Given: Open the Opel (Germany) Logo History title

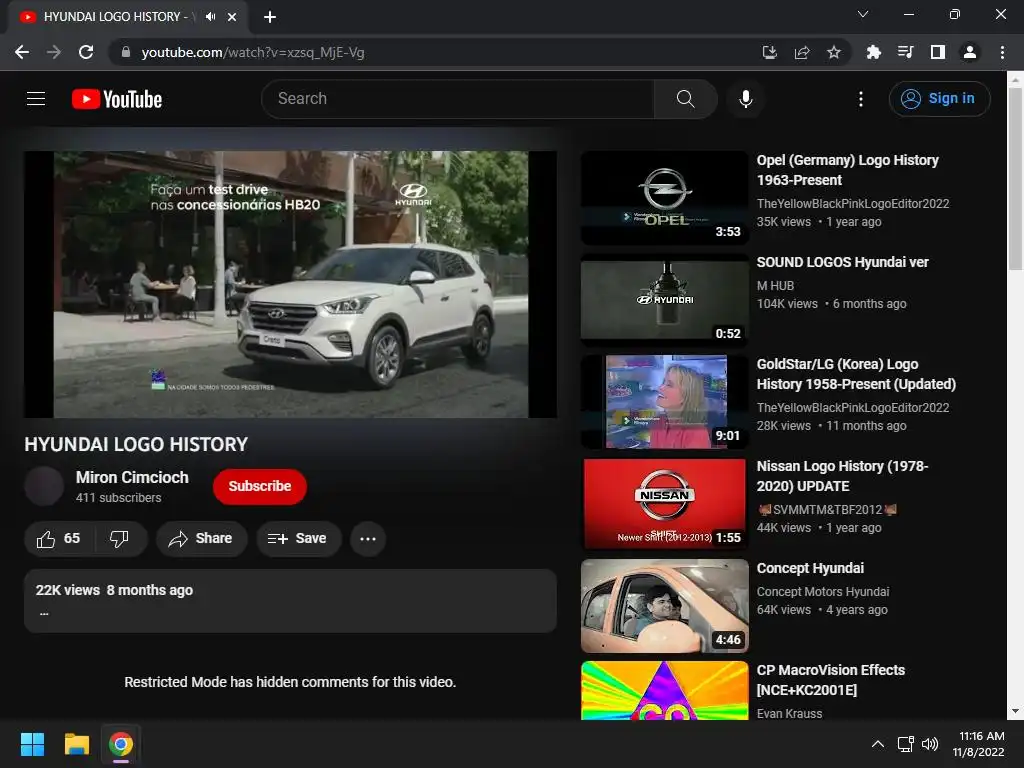Looking at the screenshot, I should click(847, 170).
